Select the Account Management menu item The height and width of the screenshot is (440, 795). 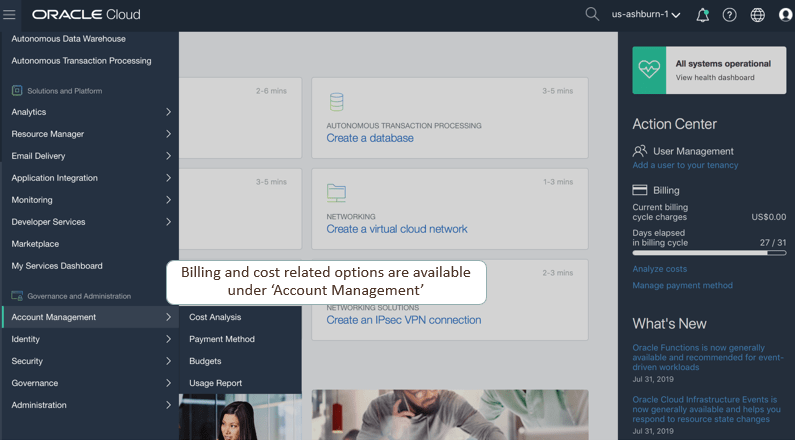point(90,317)
